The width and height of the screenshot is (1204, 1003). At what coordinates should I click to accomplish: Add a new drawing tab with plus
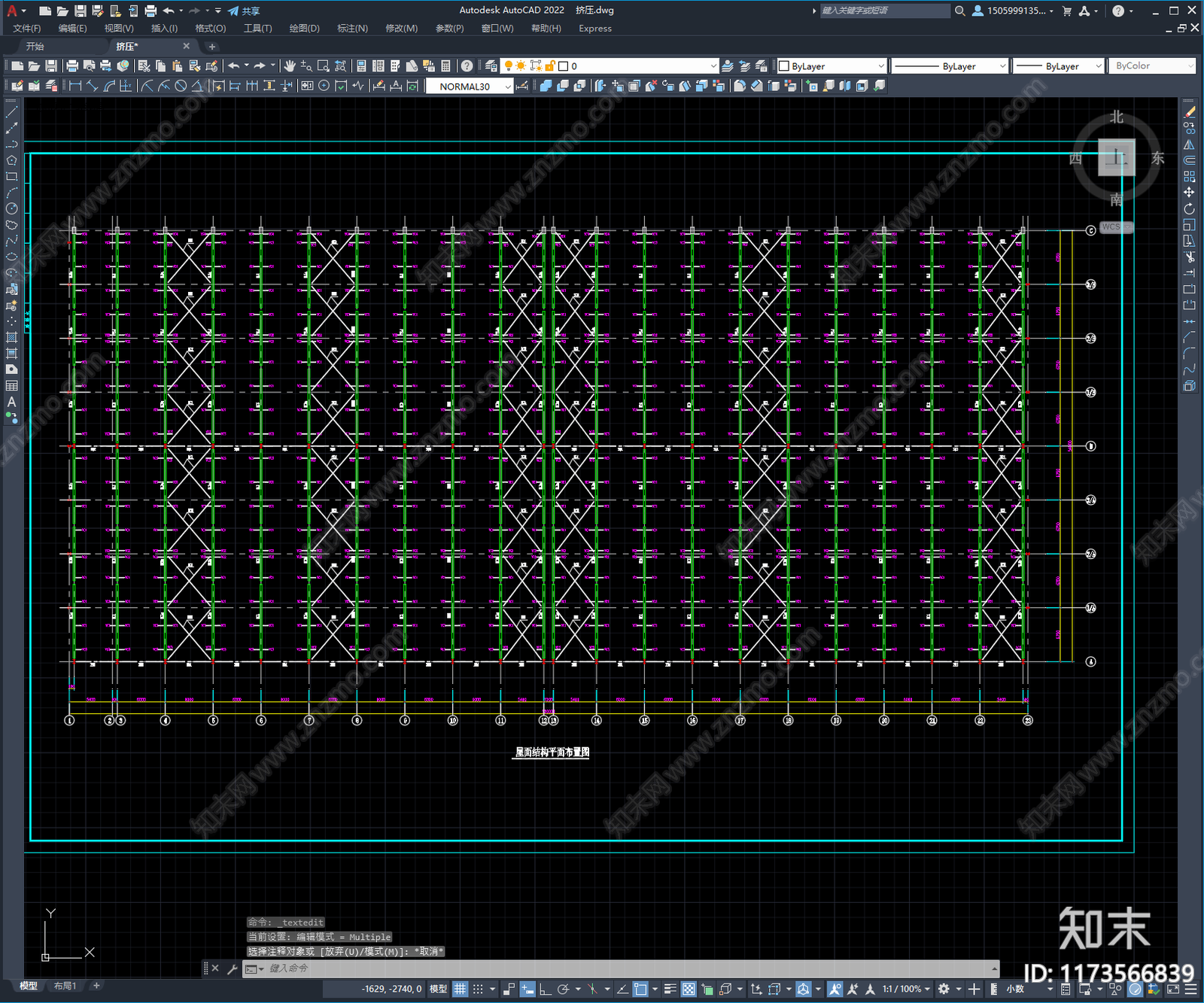point(211,47)
